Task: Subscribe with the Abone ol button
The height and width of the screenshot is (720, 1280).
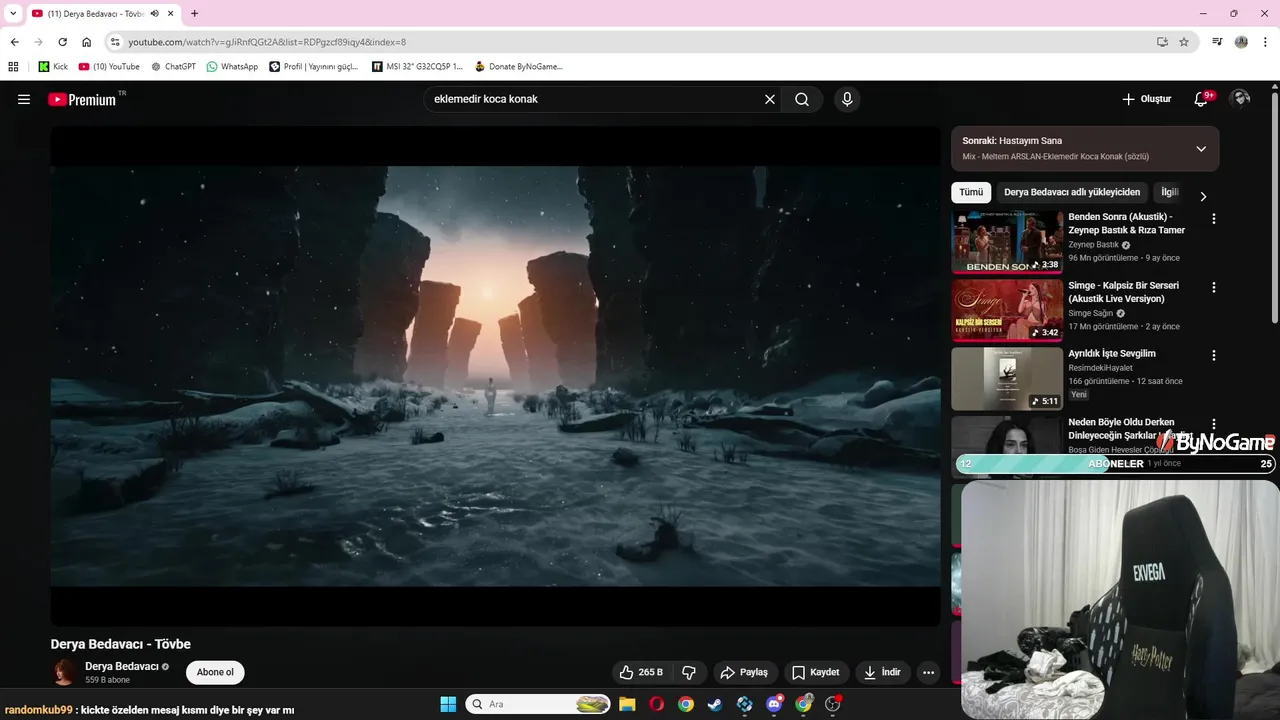Action: (215, 672)
